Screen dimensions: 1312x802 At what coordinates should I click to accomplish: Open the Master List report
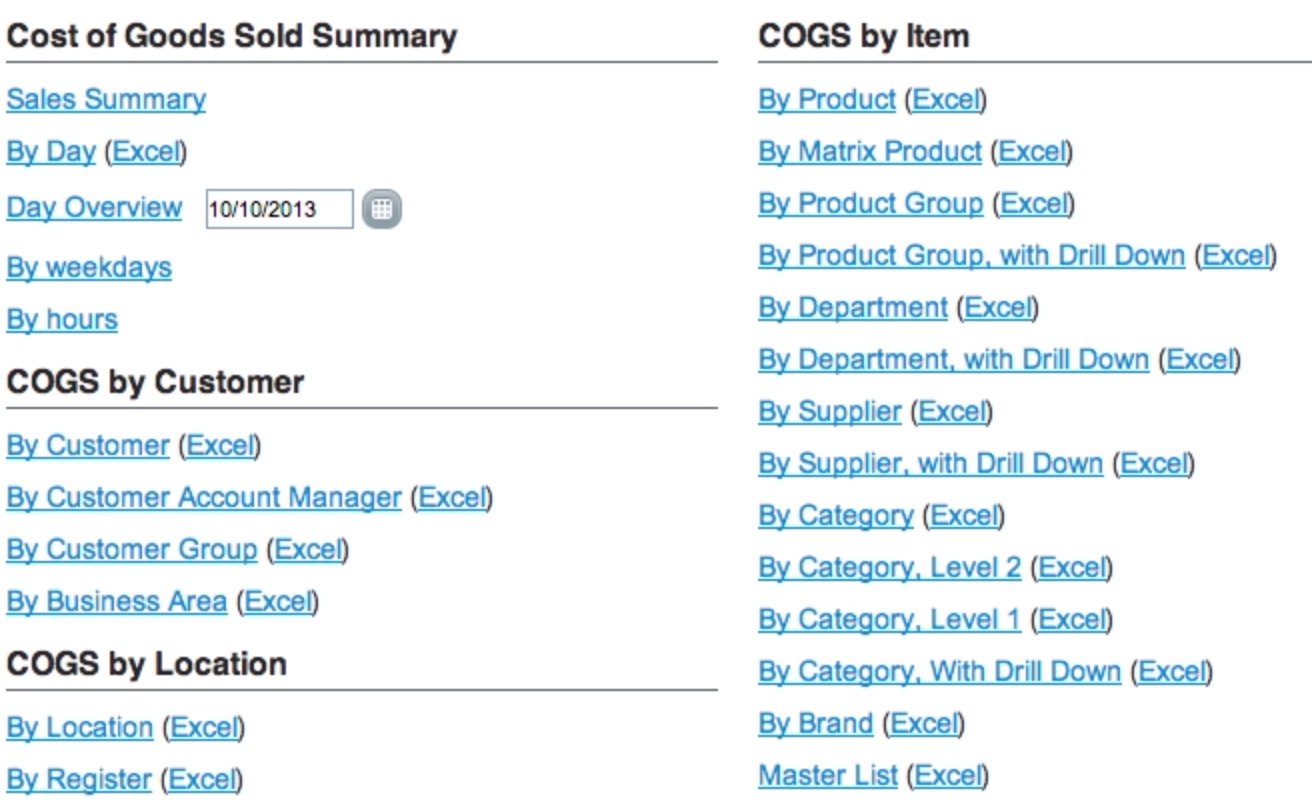coord(828,776)
